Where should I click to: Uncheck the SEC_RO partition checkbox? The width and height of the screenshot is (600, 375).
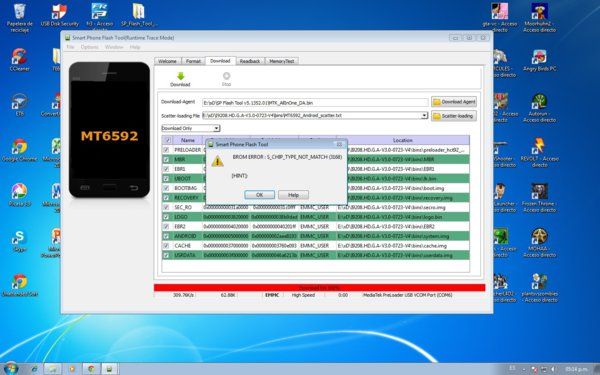(166, 207)
